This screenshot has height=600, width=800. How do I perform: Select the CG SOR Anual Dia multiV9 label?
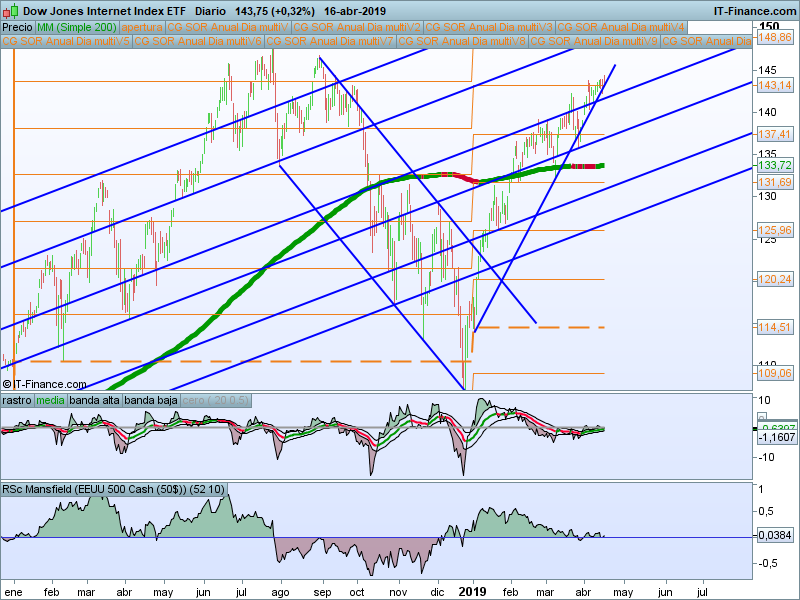click(x=594, y=41)
